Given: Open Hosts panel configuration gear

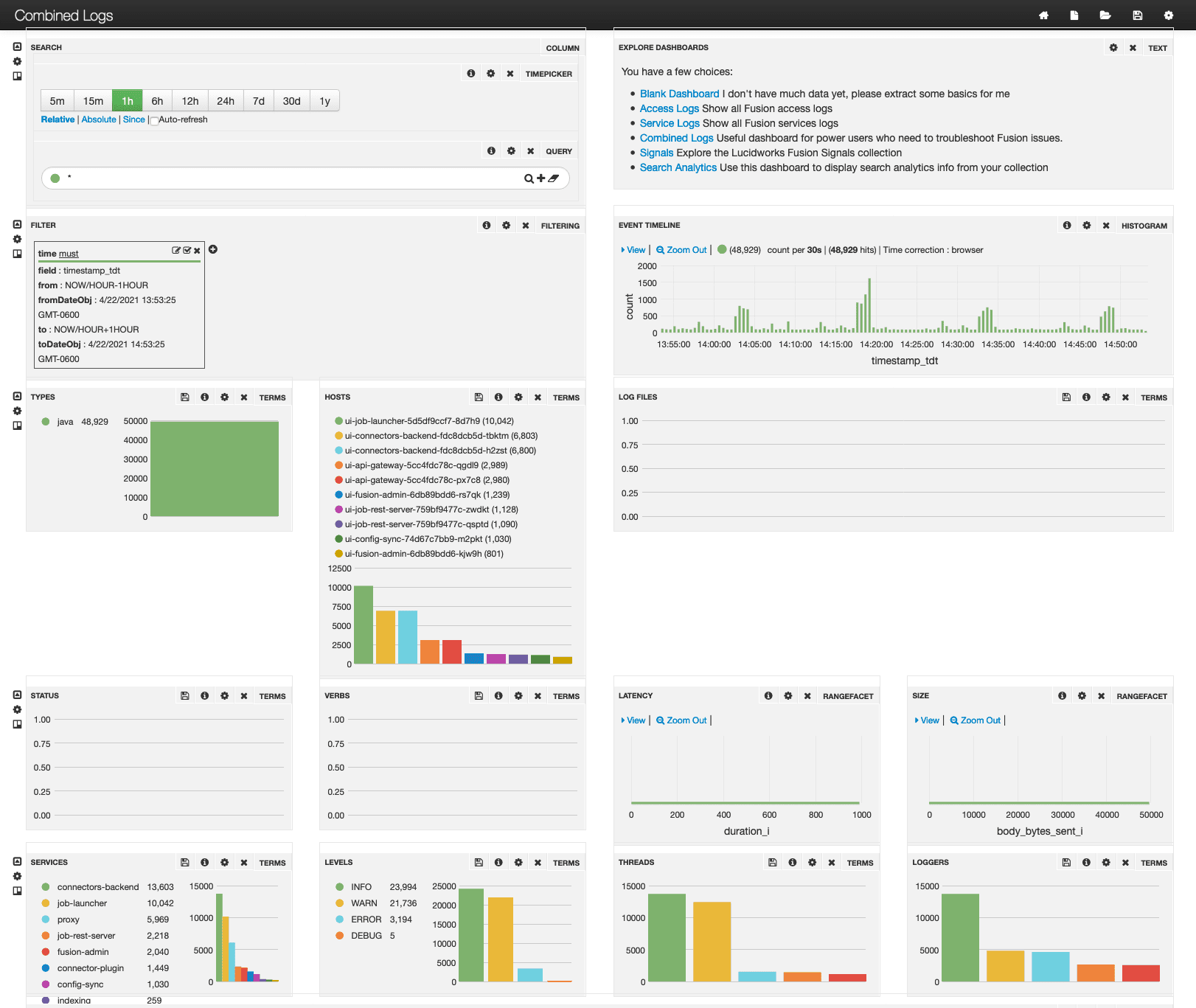Looking at the screenshot, I should coord(518,397).
